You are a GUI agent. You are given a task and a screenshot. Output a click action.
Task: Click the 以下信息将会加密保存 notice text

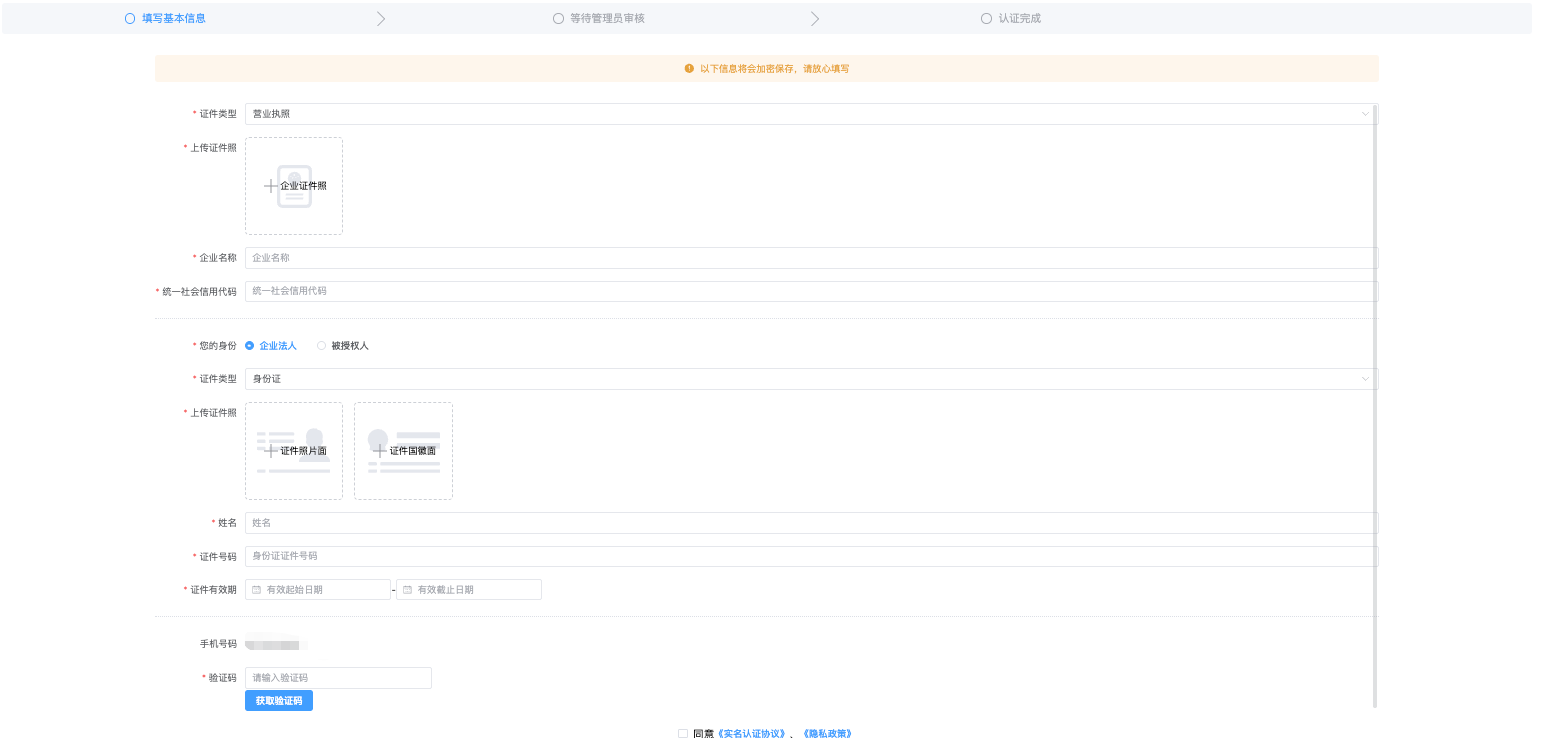click(x=774, y=69)
